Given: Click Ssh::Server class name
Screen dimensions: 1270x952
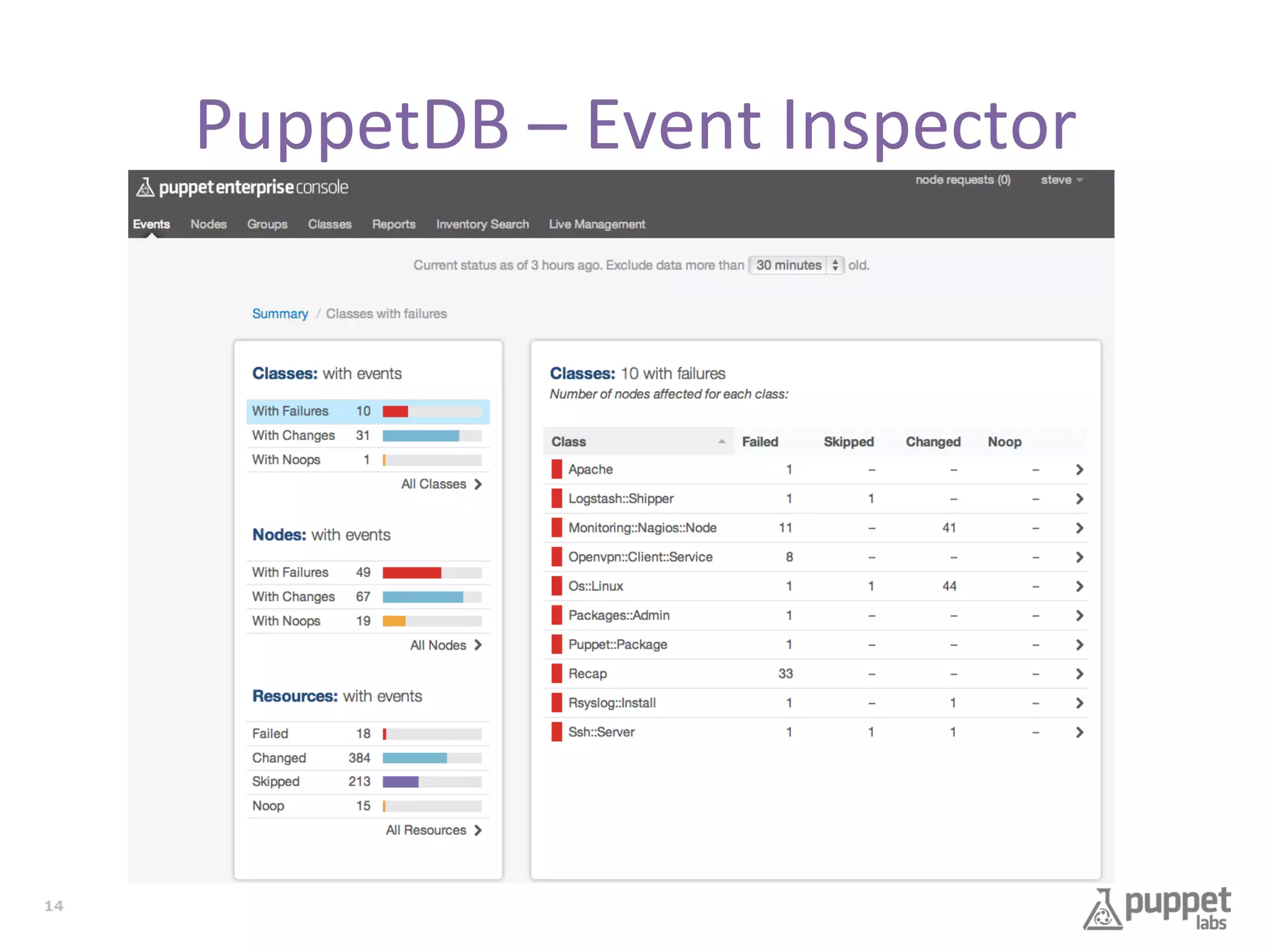Looking at the screenshot, I should [602, 732].
